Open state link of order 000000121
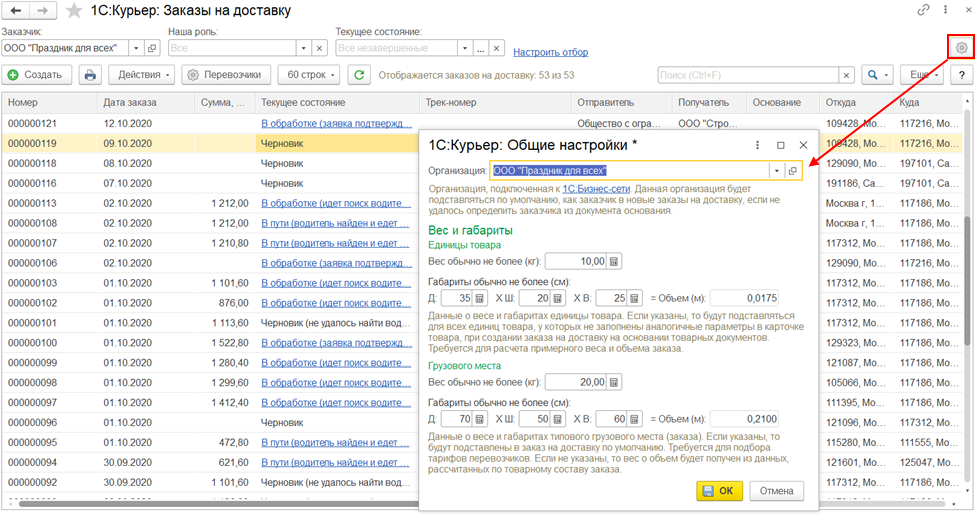Image resolution: width=980 pixels, height=514 pixels. click(x=336, y=124)
